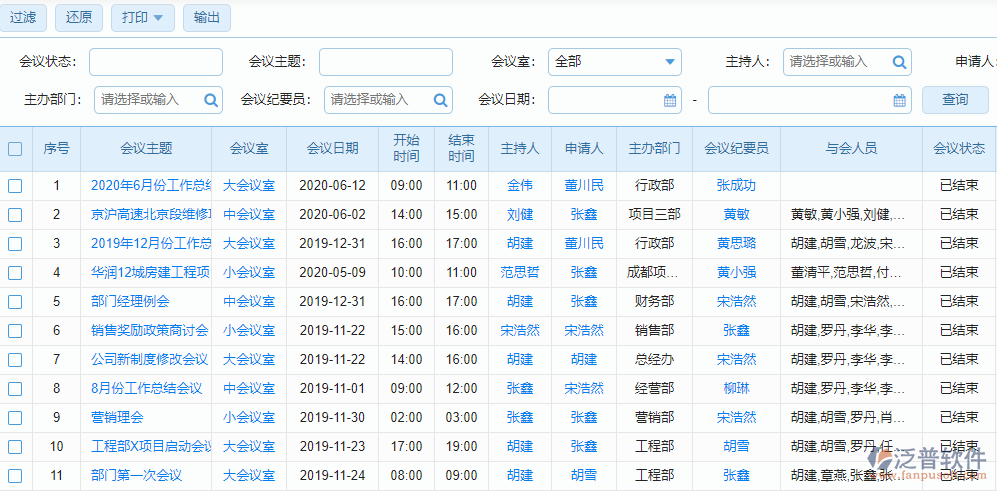The width and height of the screenshot is (997, 491).
Task: Sort by the 会议日期 column header
Action: pos(332,149)
